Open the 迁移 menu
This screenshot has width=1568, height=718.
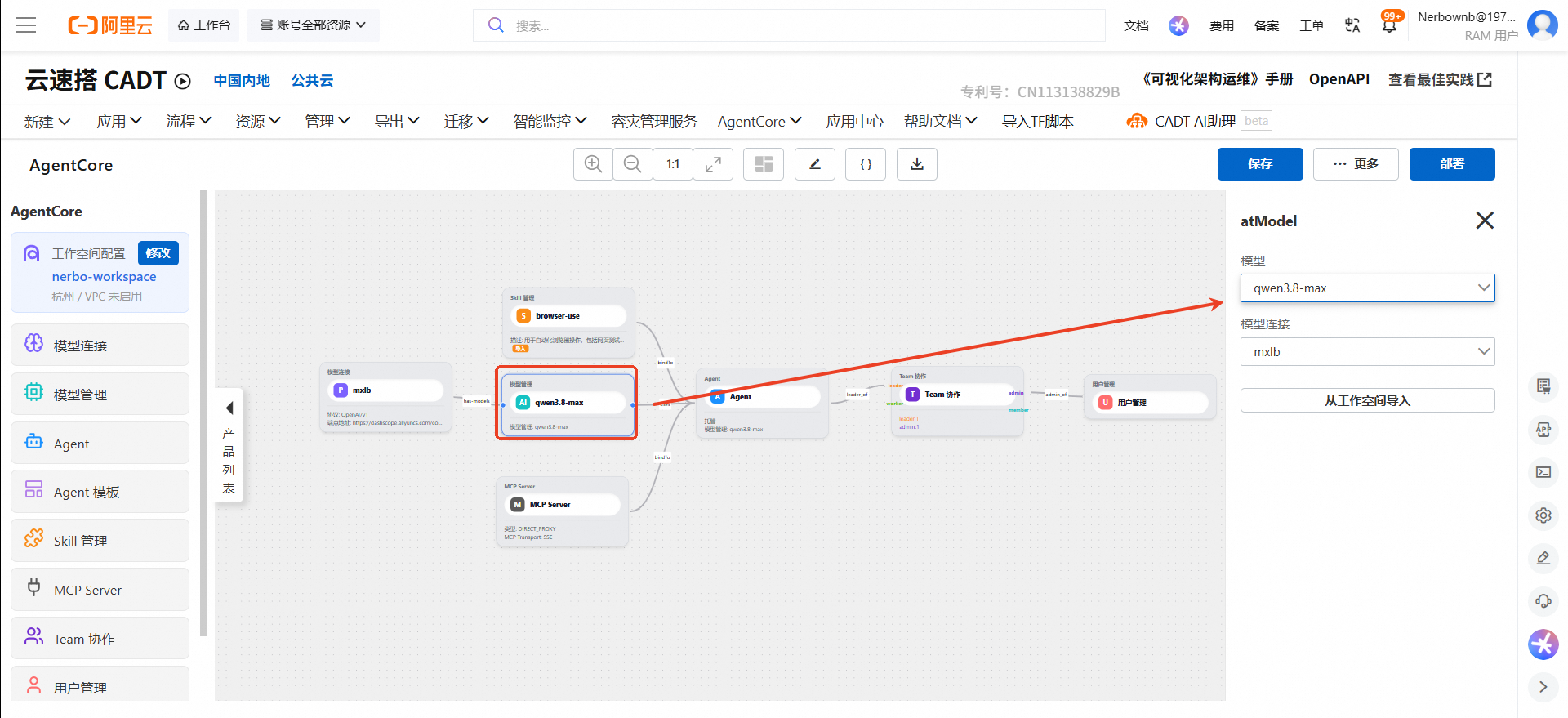pyautogui.click(x=466, y=122)
